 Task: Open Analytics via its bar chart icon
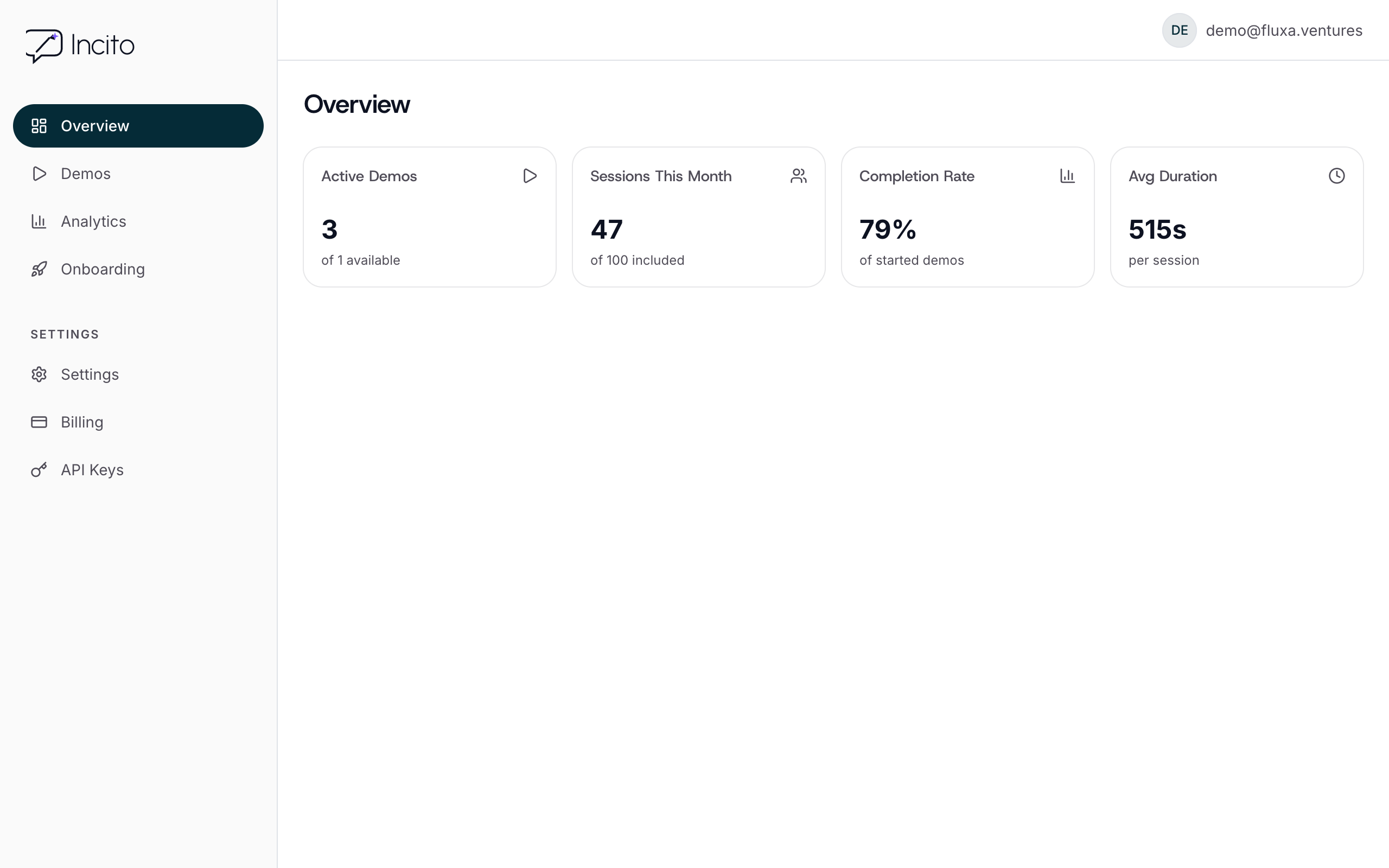[x=39, y=221]
